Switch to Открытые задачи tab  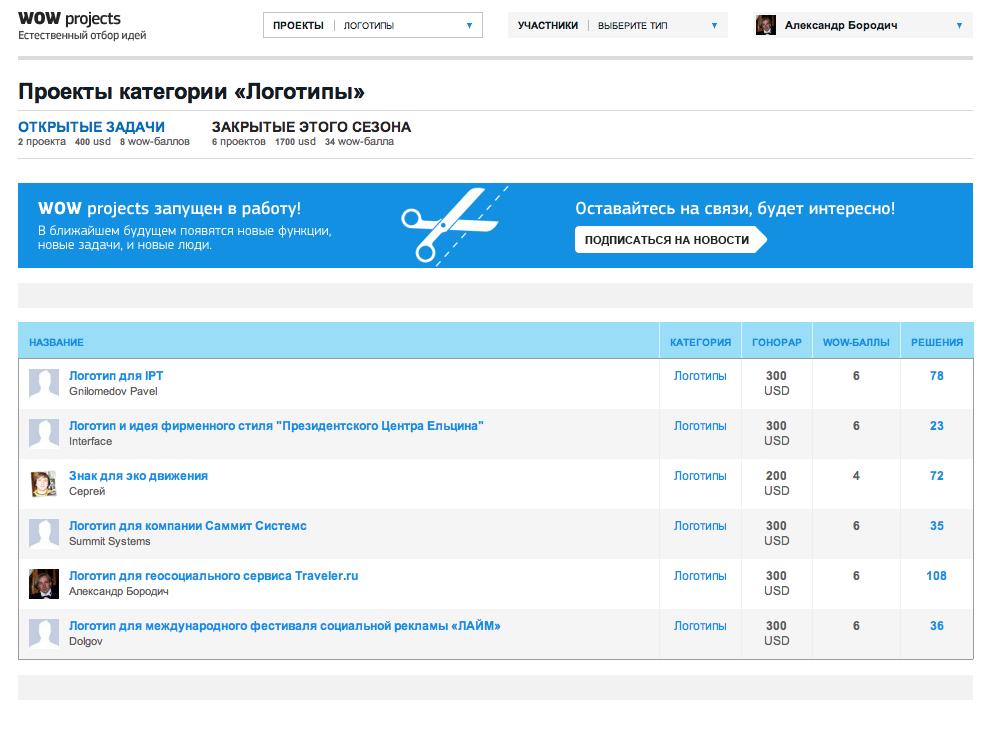point(91,127)
